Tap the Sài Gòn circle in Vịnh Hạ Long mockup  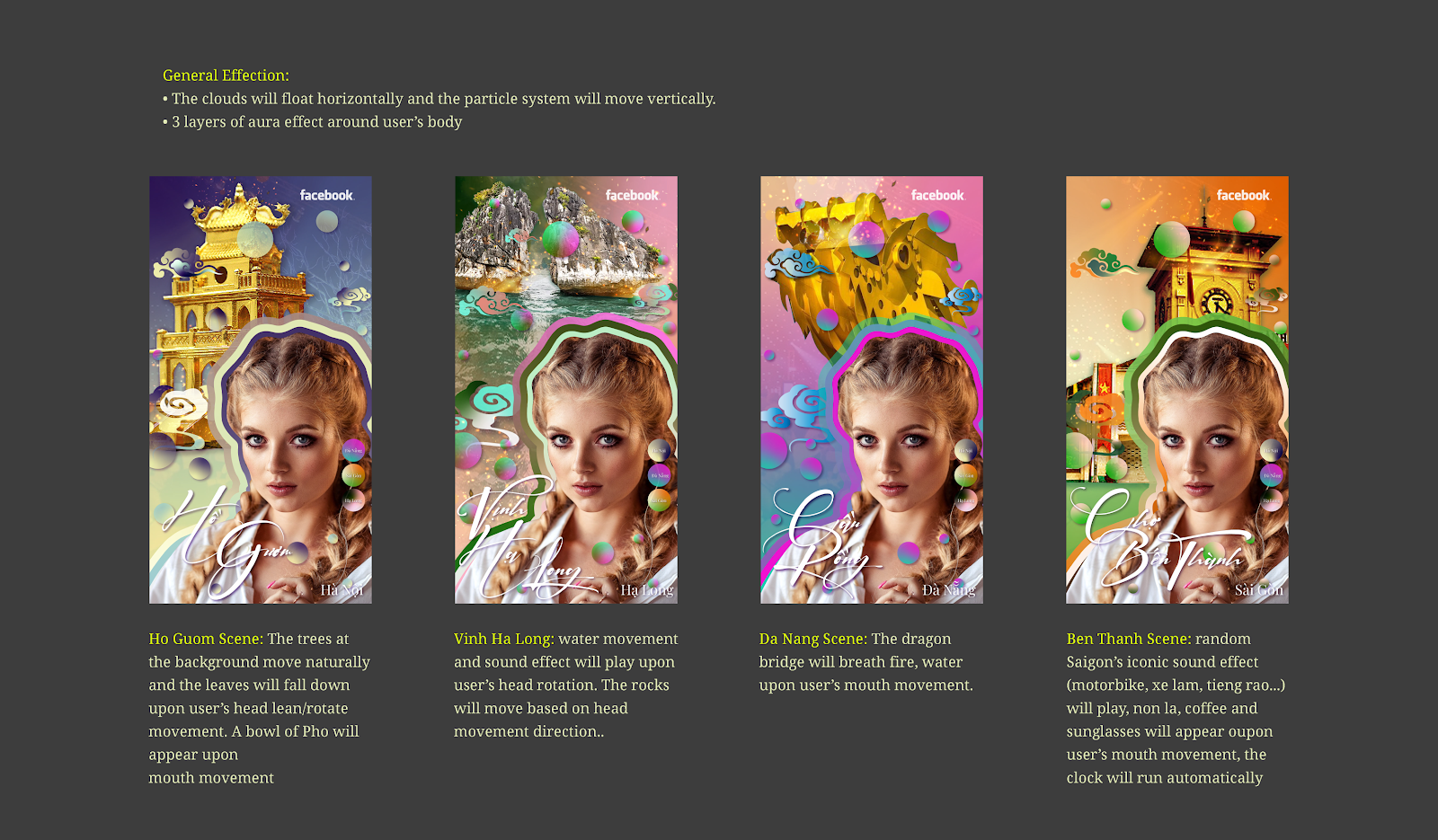[659, 500]
